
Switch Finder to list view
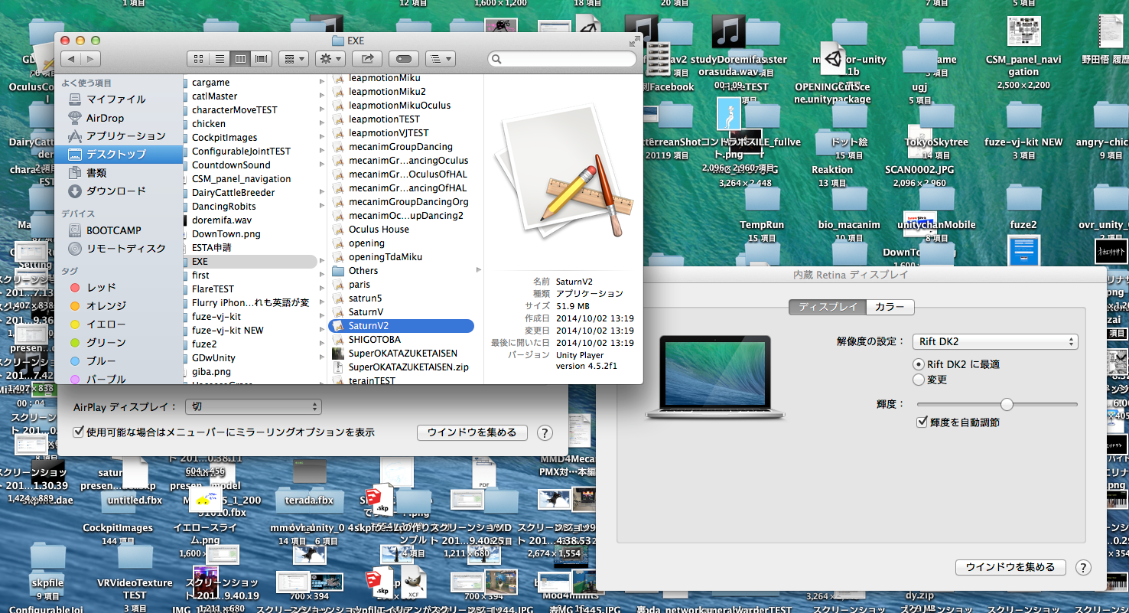pos(219,58)
